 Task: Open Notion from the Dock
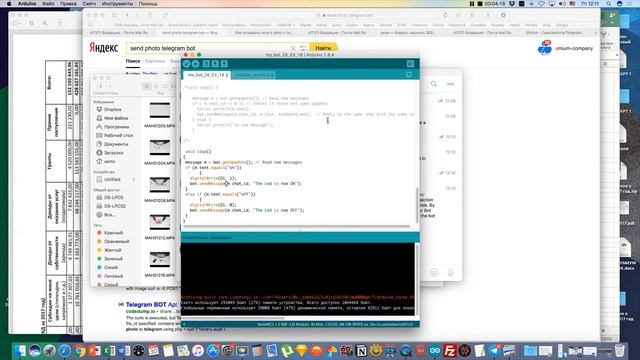pos(361,350)
